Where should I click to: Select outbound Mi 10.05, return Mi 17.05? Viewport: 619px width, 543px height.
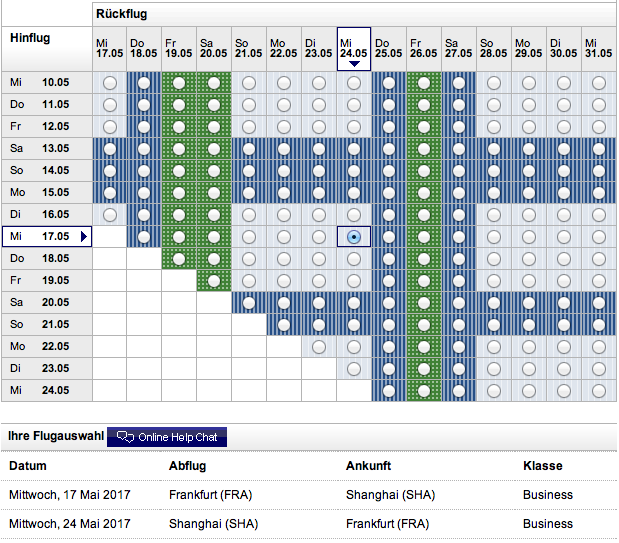[109, 82]
